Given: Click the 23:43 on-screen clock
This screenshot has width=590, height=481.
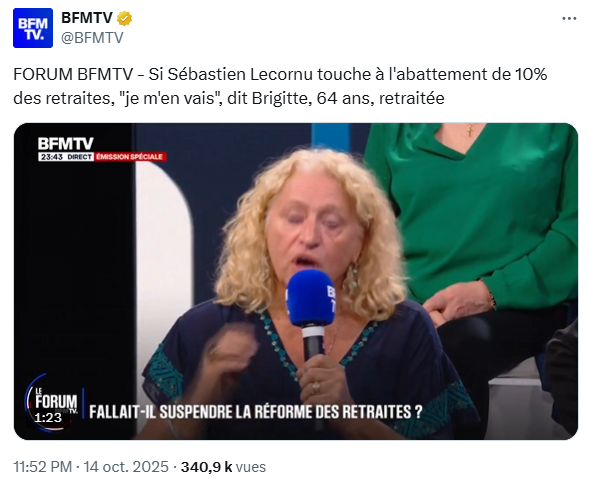Looking at the screenshot, I should pyautogui.click(x=52, y=157).
